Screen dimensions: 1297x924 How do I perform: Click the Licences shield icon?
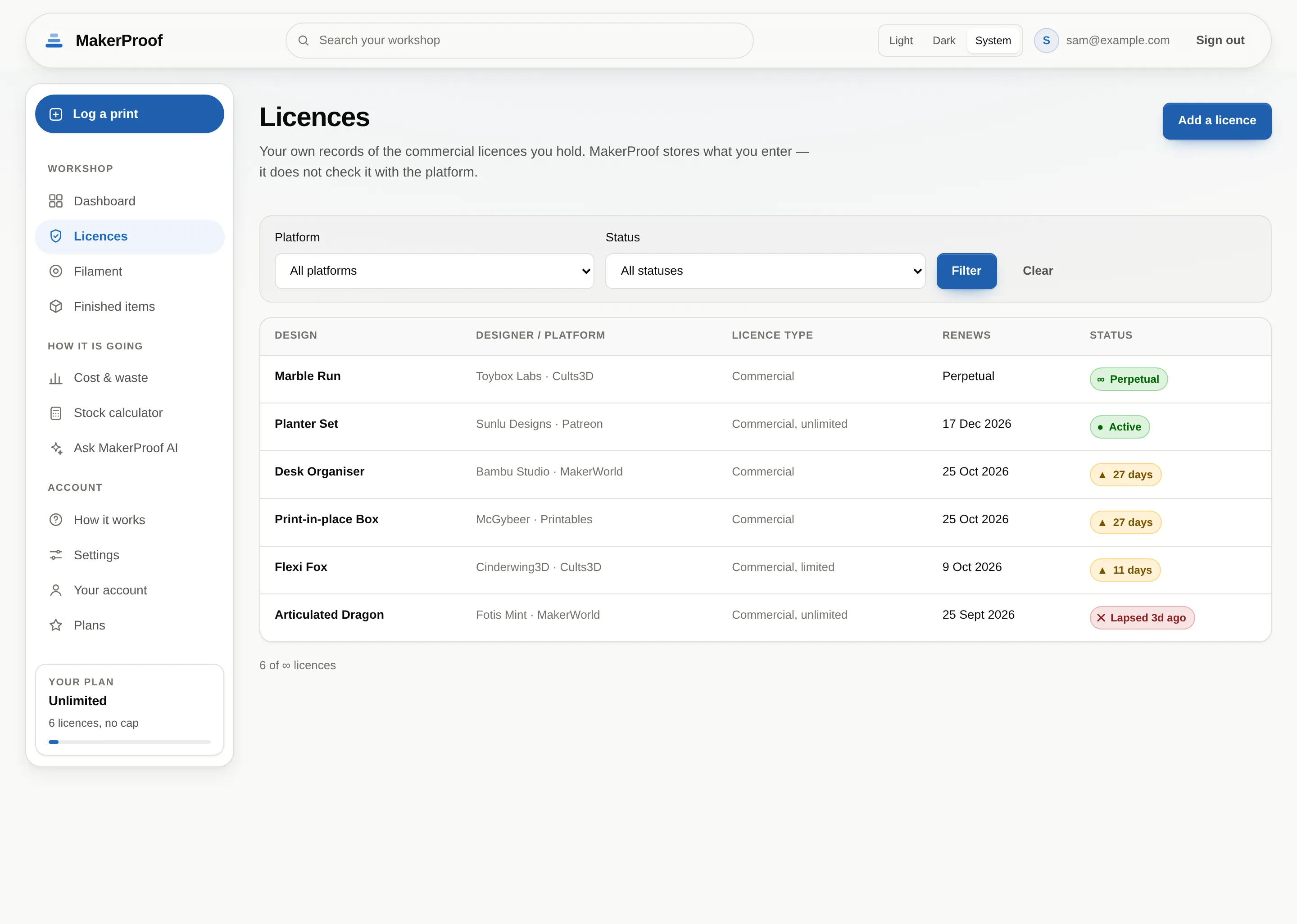(56, 236)
